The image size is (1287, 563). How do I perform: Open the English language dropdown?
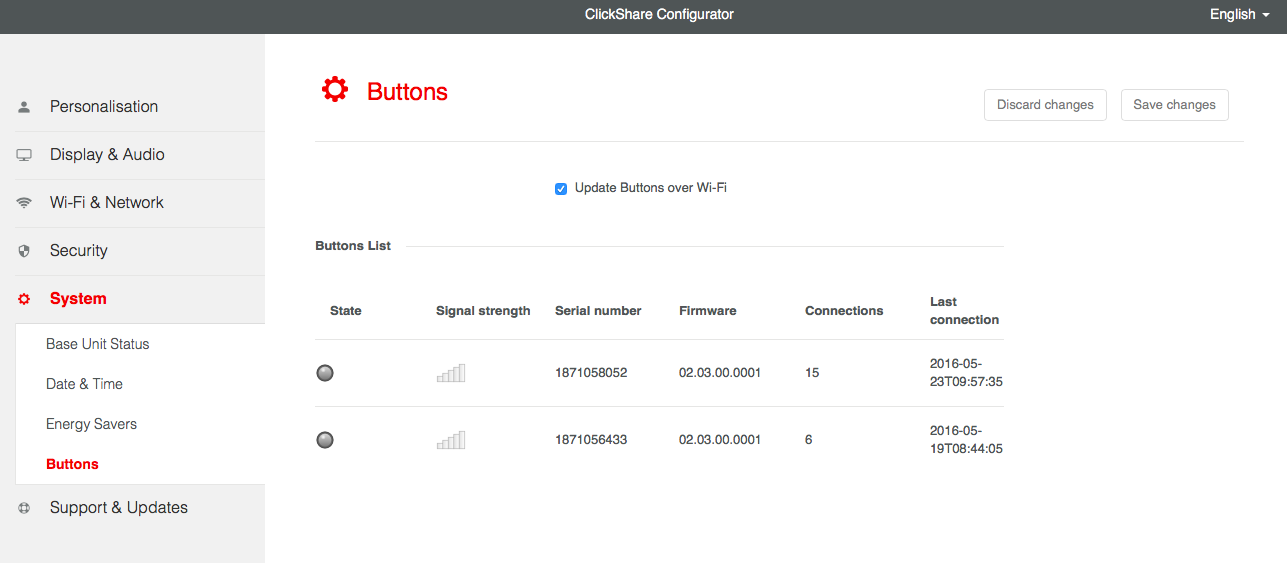point(1239,15)
